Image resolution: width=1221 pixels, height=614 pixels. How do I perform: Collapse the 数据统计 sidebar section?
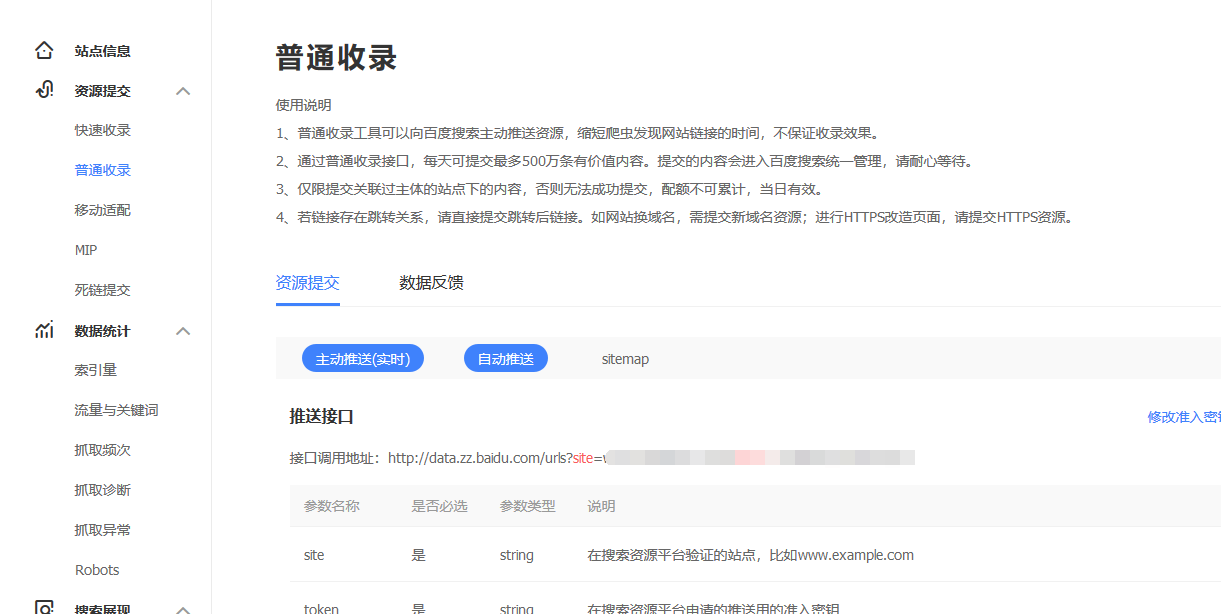tap(183, 330)
